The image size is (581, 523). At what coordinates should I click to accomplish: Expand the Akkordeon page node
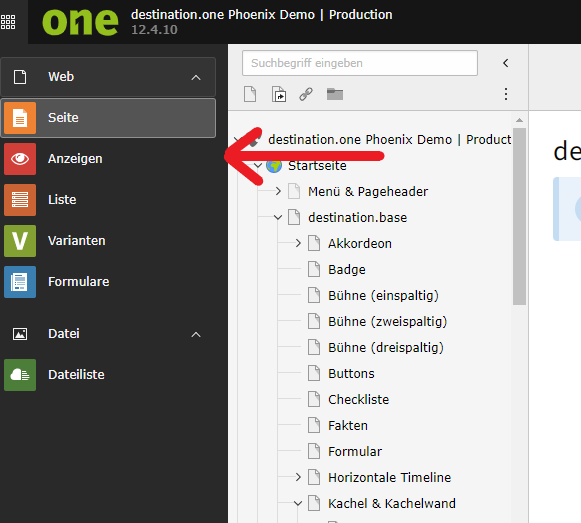pyautogui.click(x=298, y=244)
